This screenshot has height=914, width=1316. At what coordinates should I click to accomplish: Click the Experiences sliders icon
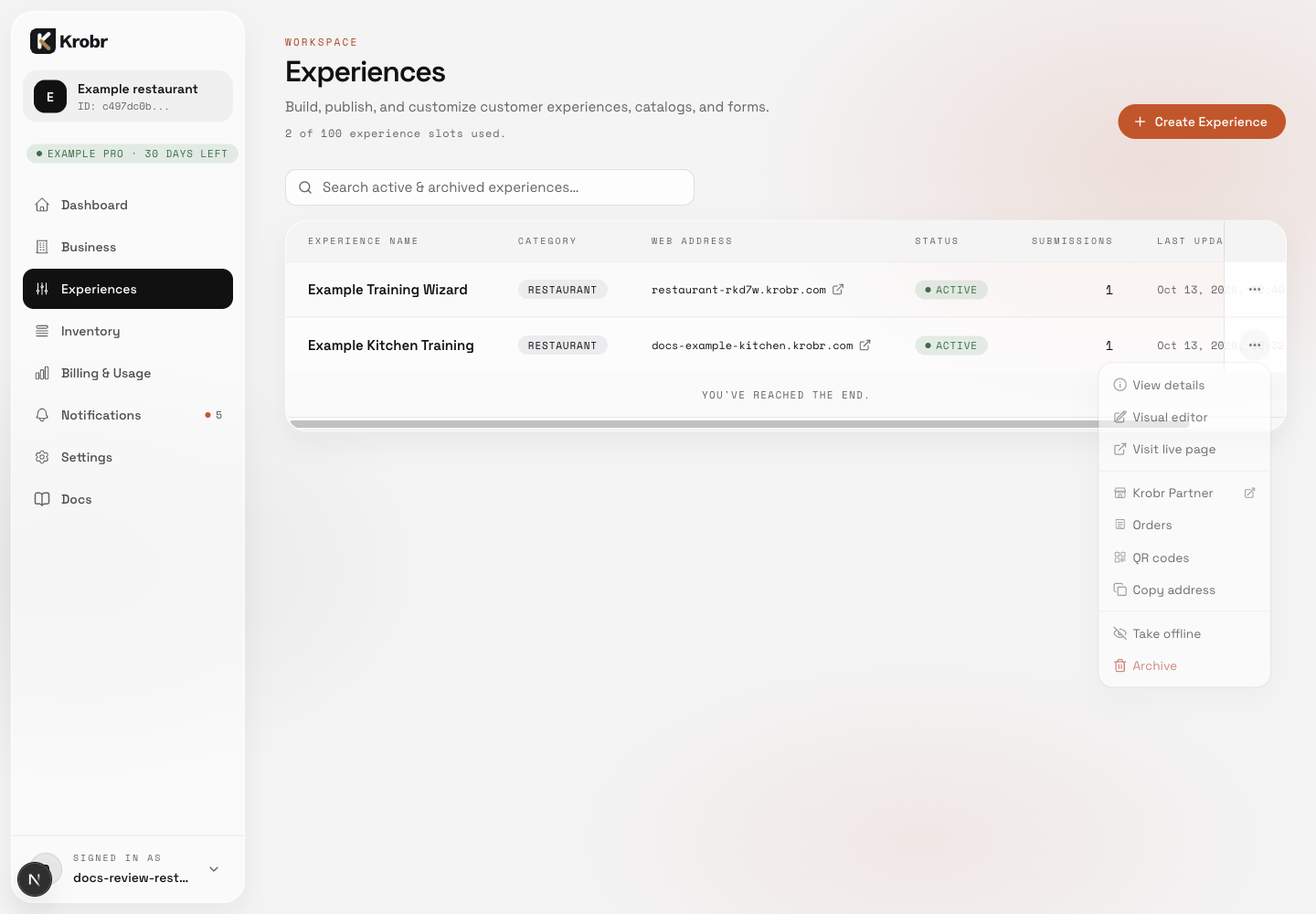42,289
